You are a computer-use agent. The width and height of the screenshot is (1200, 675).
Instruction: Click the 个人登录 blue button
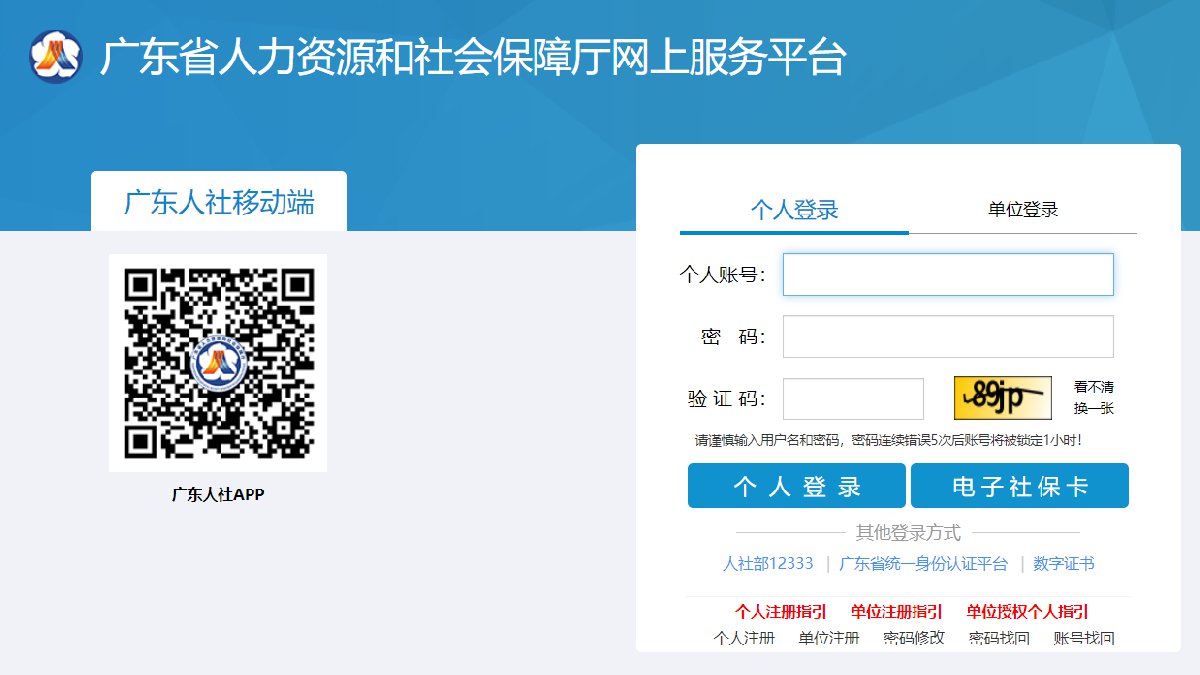click(797, 486)
